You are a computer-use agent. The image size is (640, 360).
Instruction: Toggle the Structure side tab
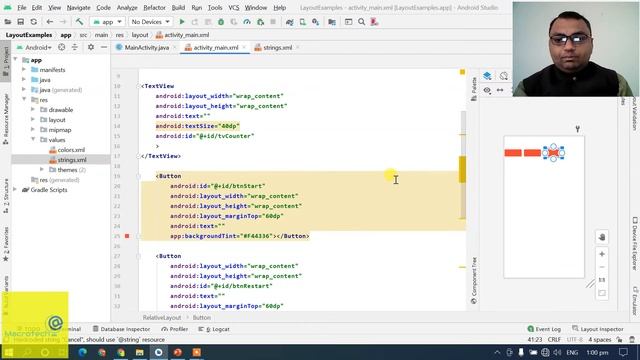[x=6, y=196]
